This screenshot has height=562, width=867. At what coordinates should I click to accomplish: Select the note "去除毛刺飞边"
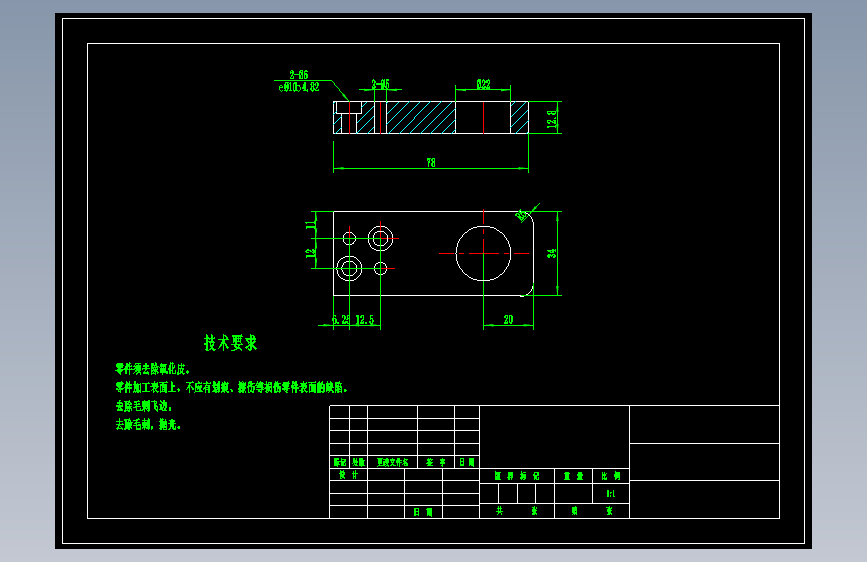[x=144, y=406]
